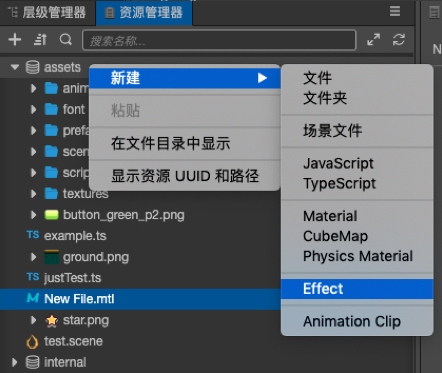Click the TS icon of example.ts
Screen dimensions: 442x373
pos(33,235)
